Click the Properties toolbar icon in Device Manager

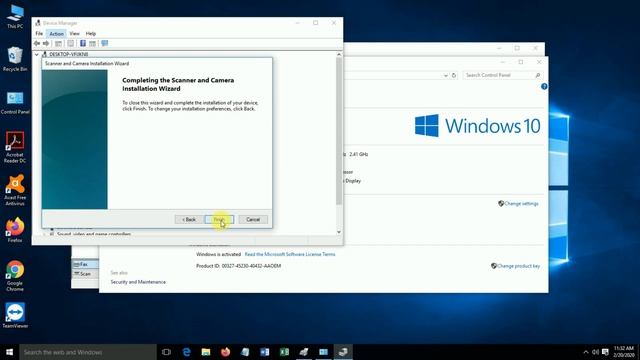click(x=71, y=43)
